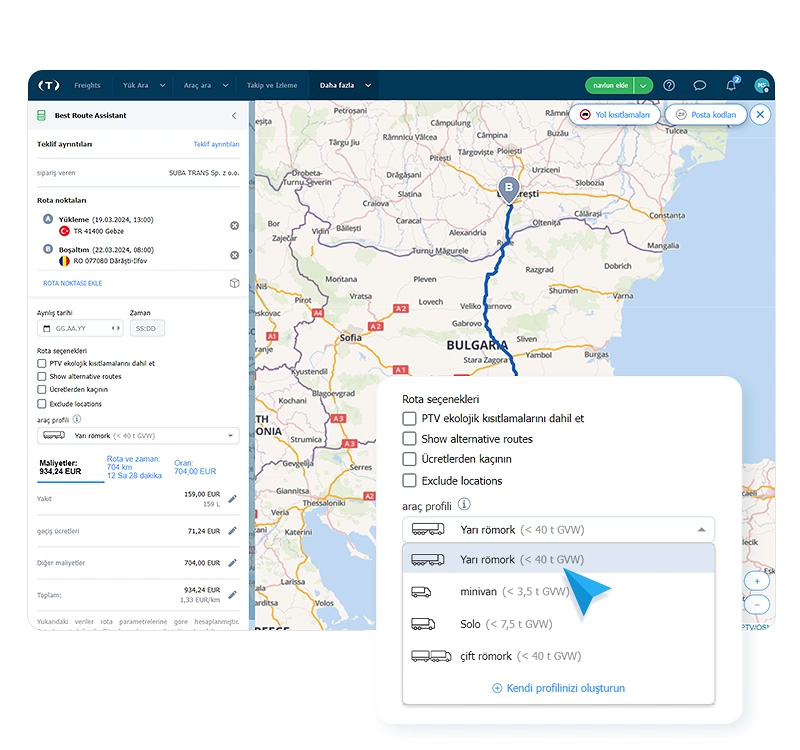Select Yarı römork from the vehicle list
The width and height of the screenshot is (800, 750).
559,559
